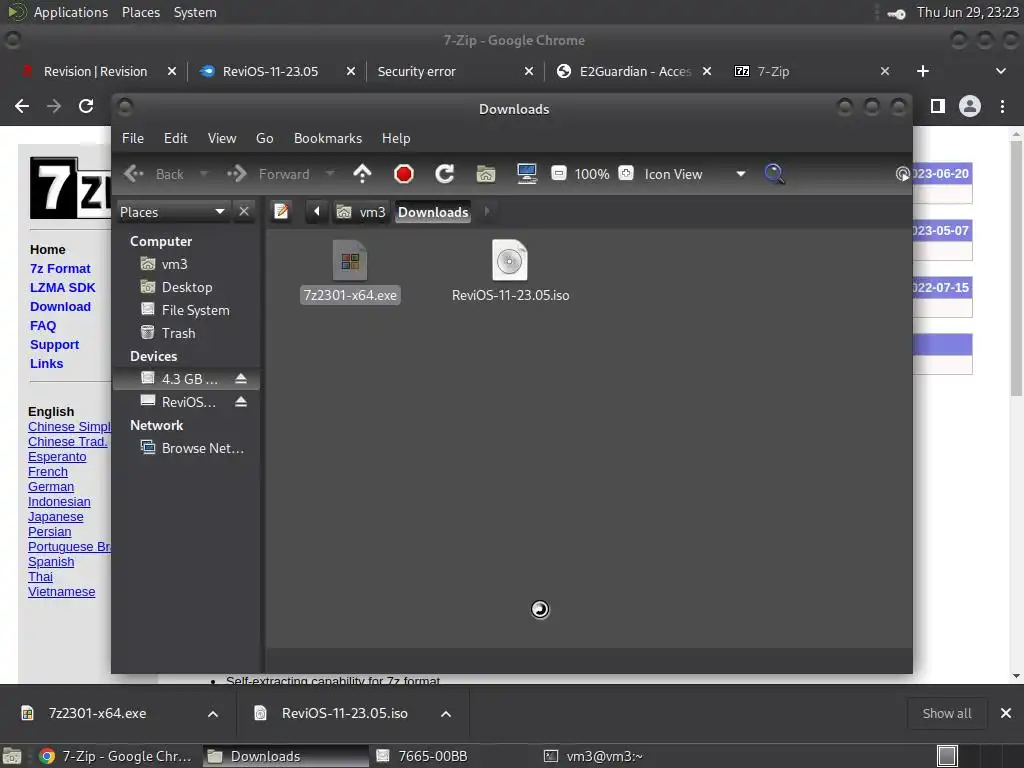
Task: Open the LZMA SDK link
Action: (x=63, y=287)
